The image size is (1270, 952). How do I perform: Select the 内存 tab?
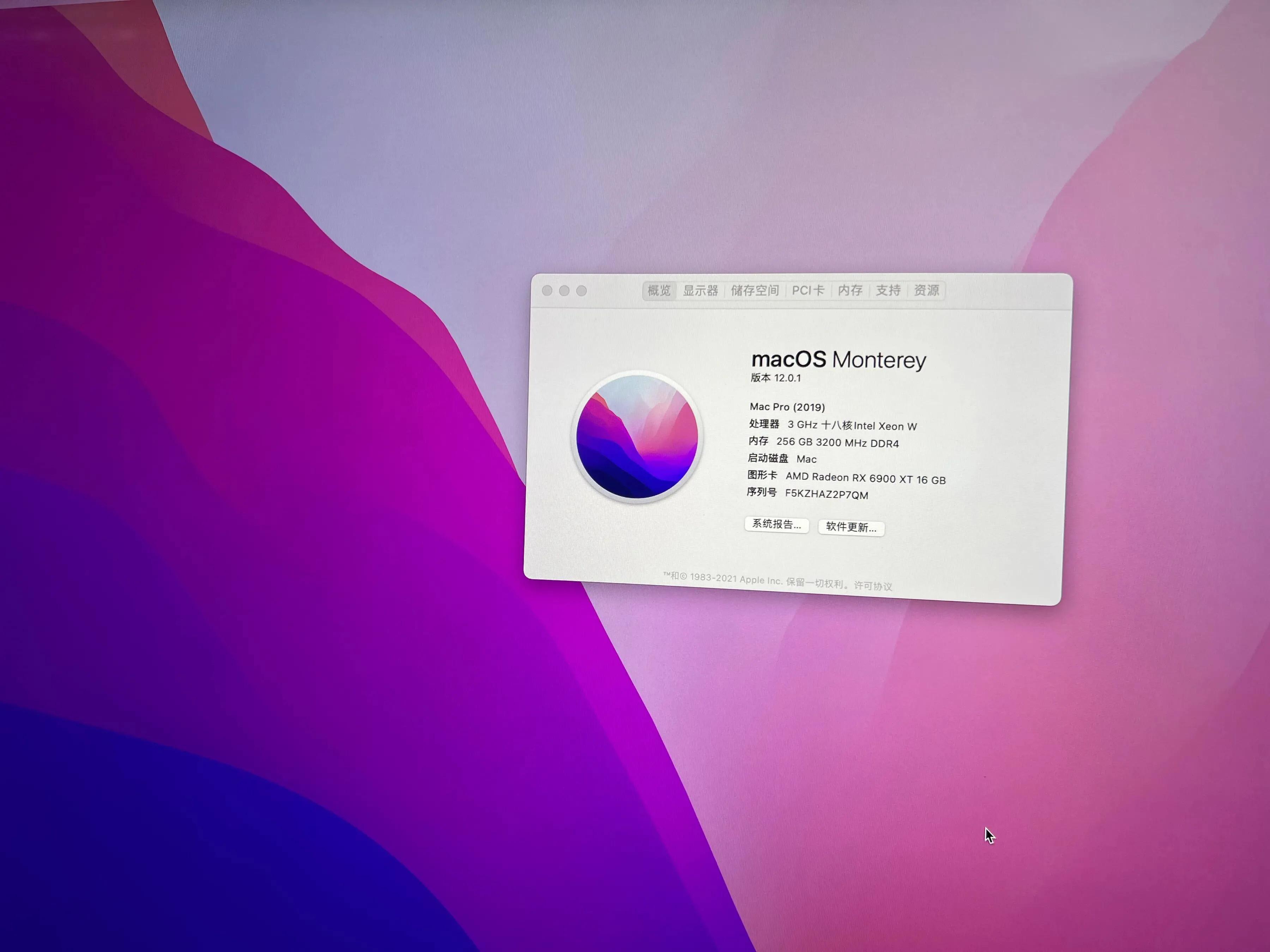coord(850,291)
